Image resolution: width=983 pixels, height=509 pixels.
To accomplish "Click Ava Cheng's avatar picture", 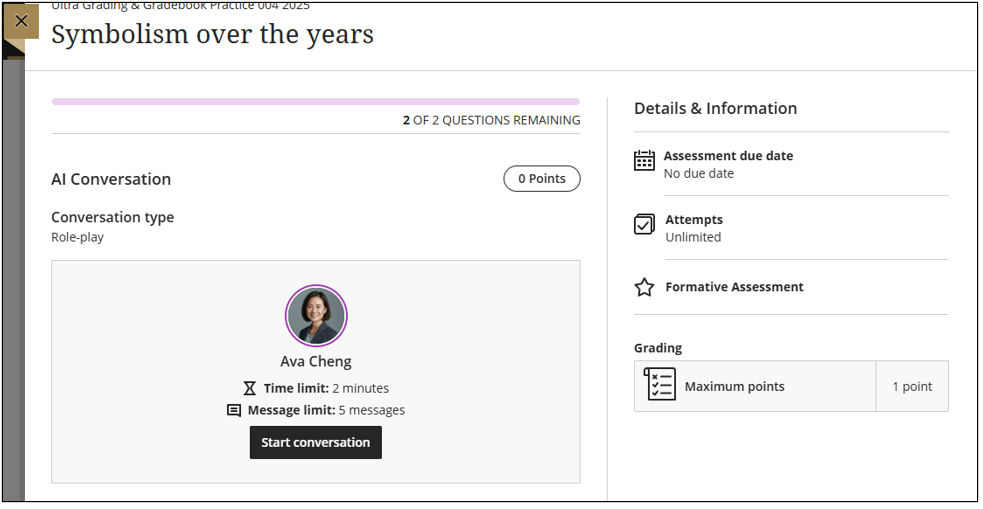I will pos(316,316).
